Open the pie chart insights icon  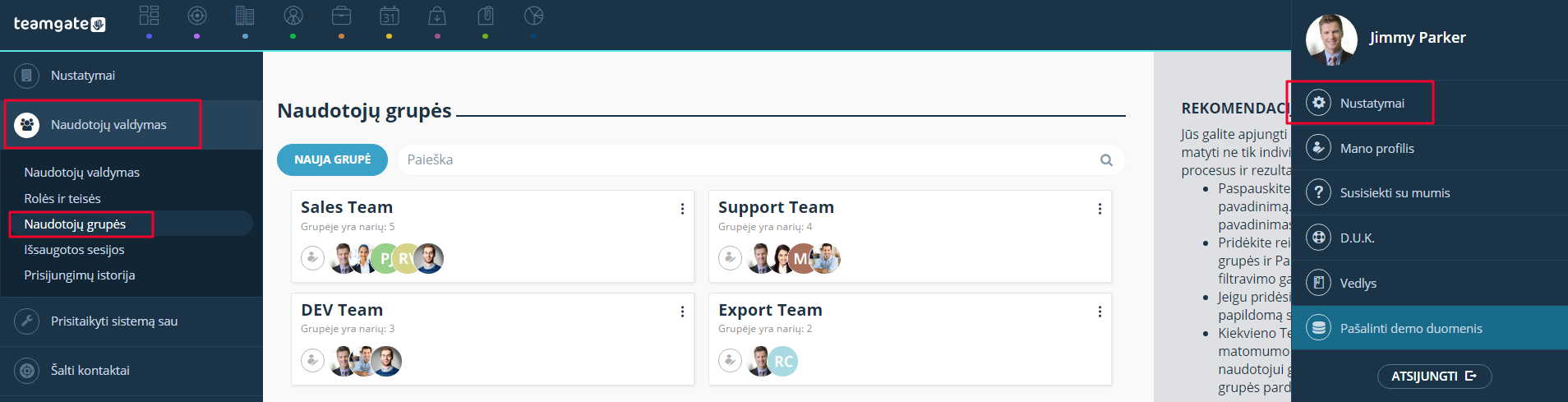pyautogui.click(x=533, y=16)
